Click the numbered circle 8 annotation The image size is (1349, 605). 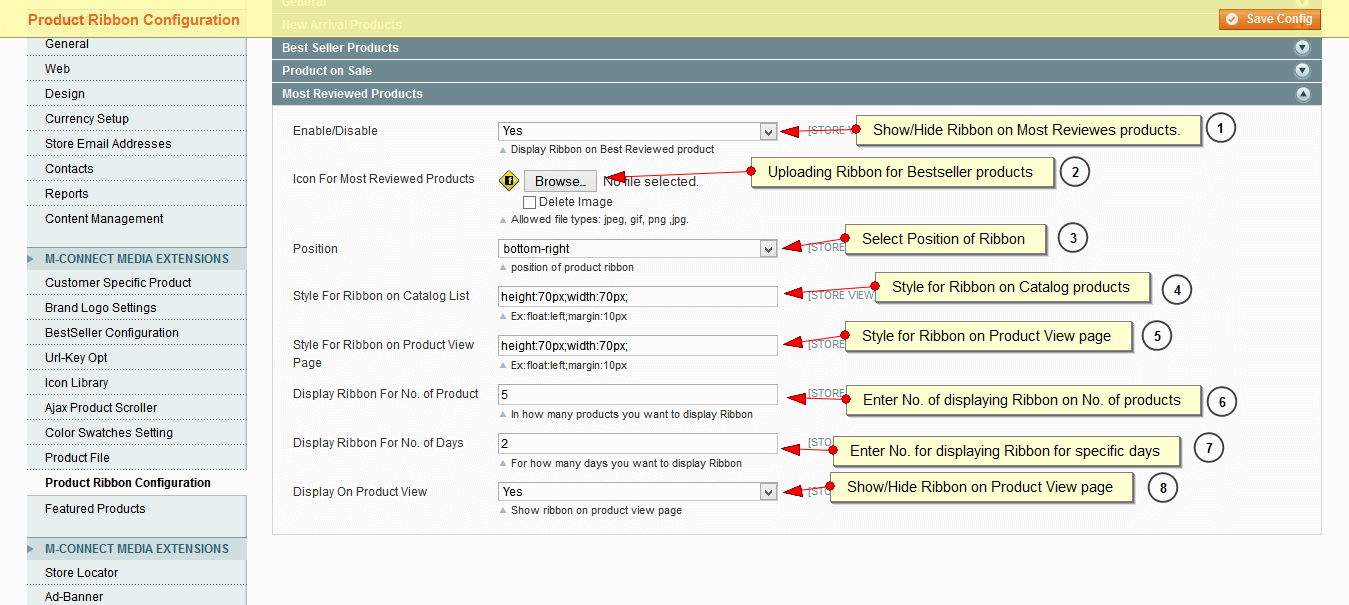click(x=1162, y=488)
